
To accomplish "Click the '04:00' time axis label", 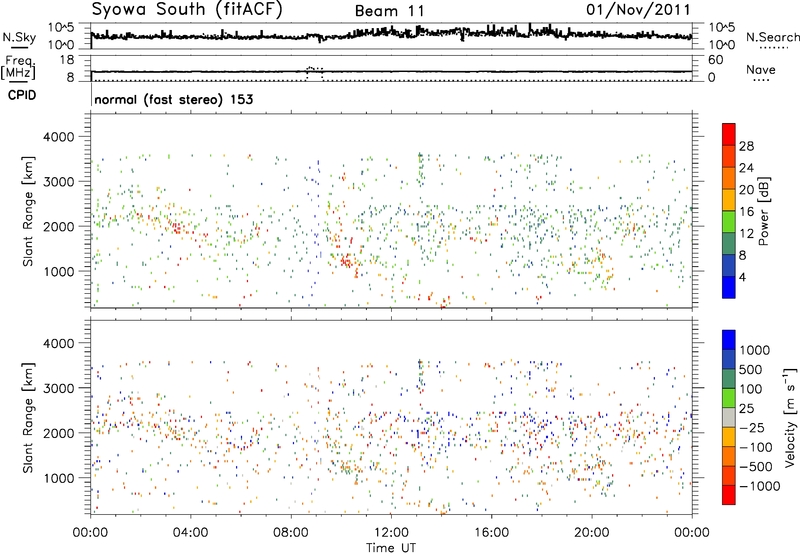I will (191, 533).
